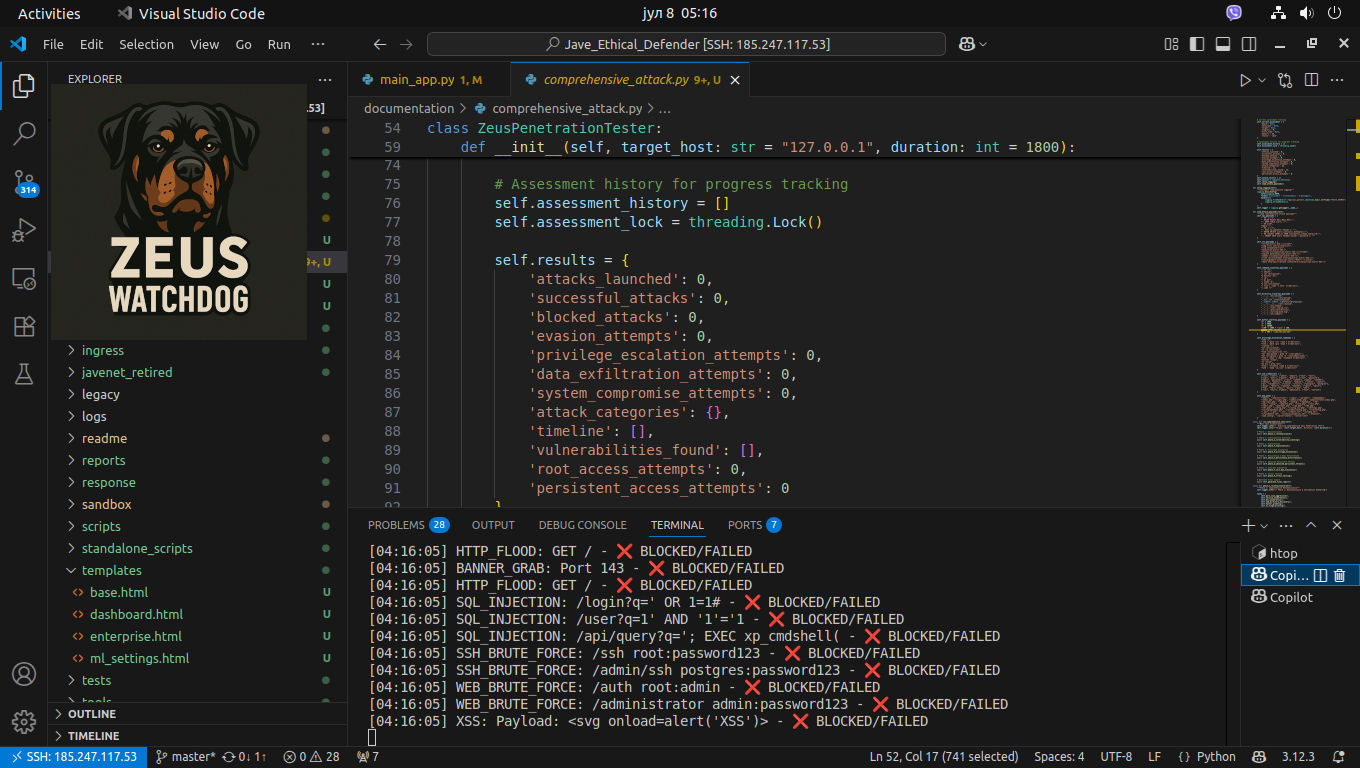Switch to the DEBUG CONSOLE tab
Viewport: 1360px width, 768px height.
582,525
